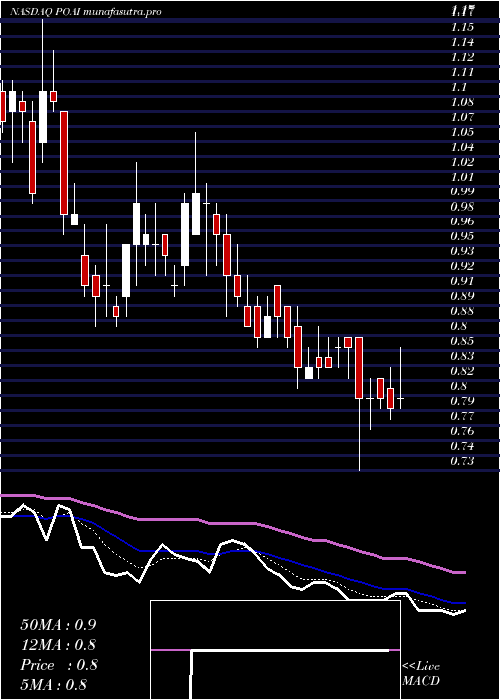Image resolution: width=500 pixels, height=700 pixels.
Task: Click the 50MA : 0.9 legend entry
Action: pos(58,625)
